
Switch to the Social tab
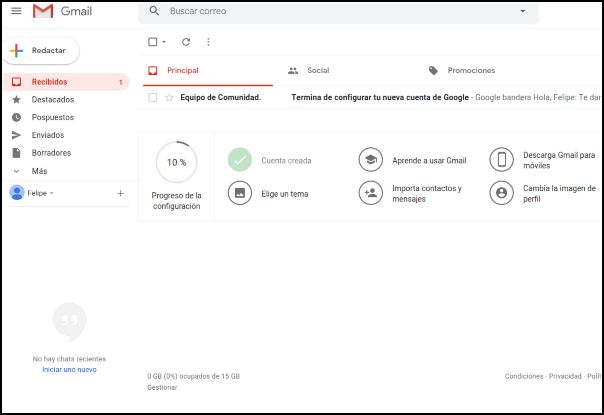[318, 71]
